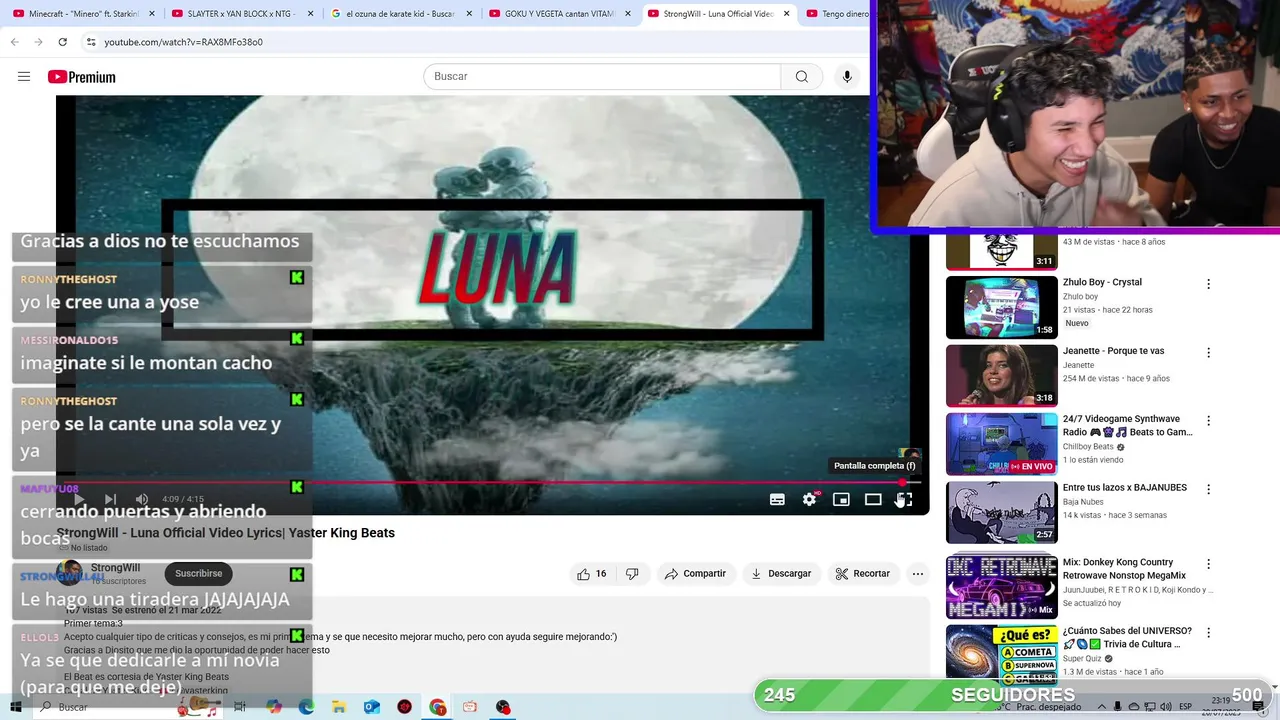Open File Explorer from the taskbar
This screenshot has height=720, width=1280.
(339, 707)
